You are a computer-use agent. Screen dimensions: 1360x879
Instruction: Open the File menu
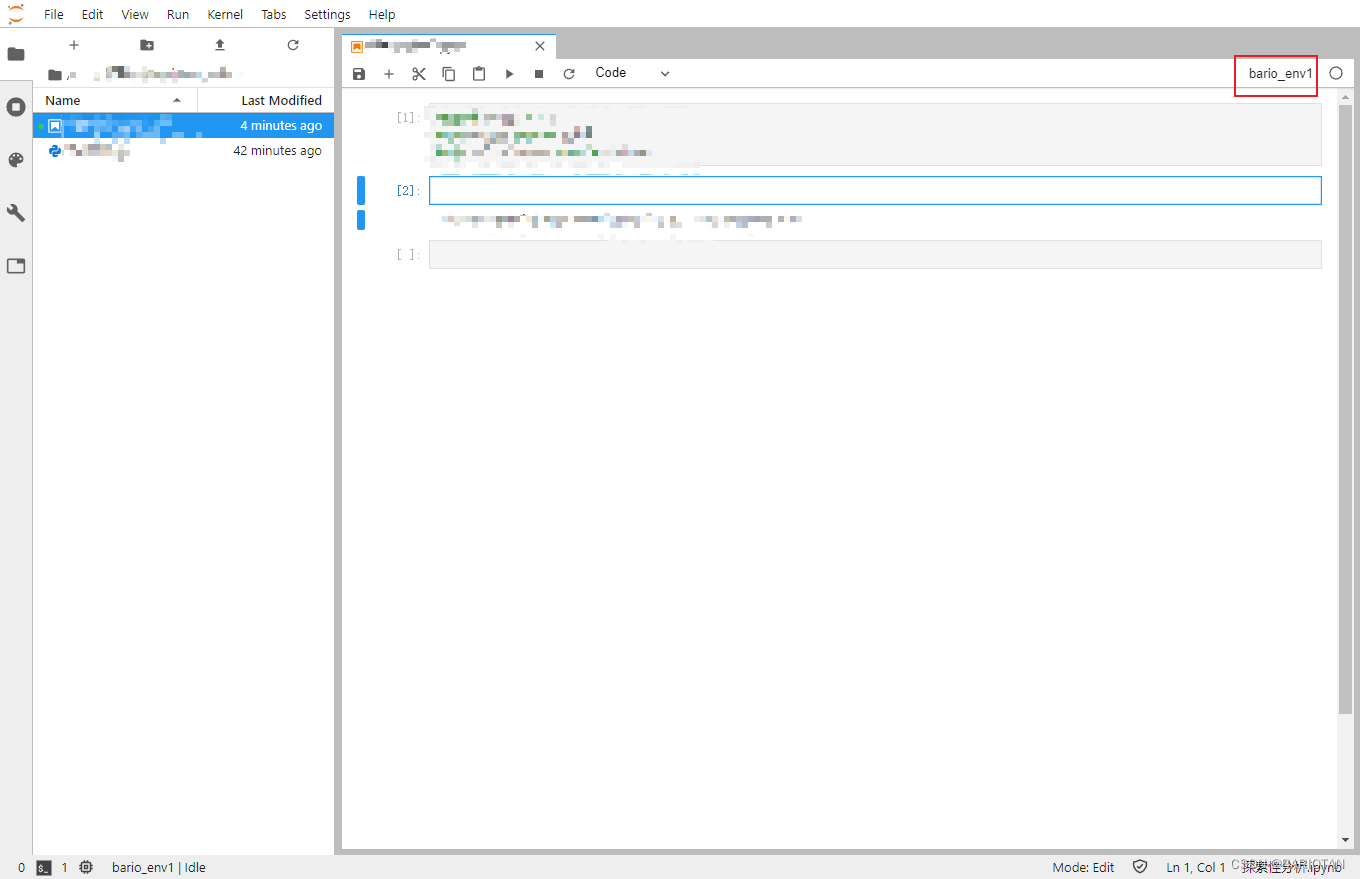coord(54,14)
